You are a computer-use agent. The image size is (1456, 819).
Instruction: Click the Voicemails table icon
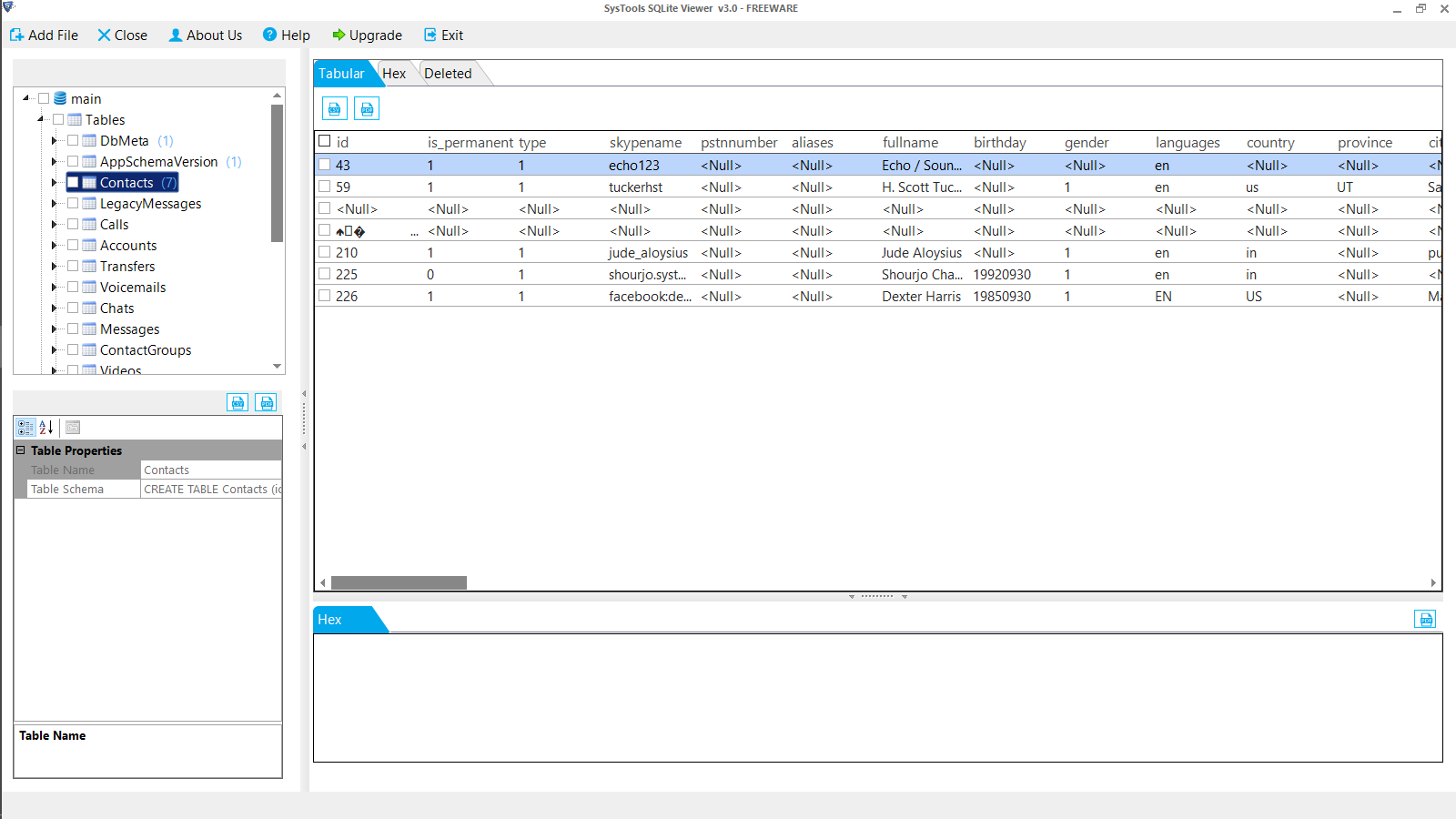[89, 287]
